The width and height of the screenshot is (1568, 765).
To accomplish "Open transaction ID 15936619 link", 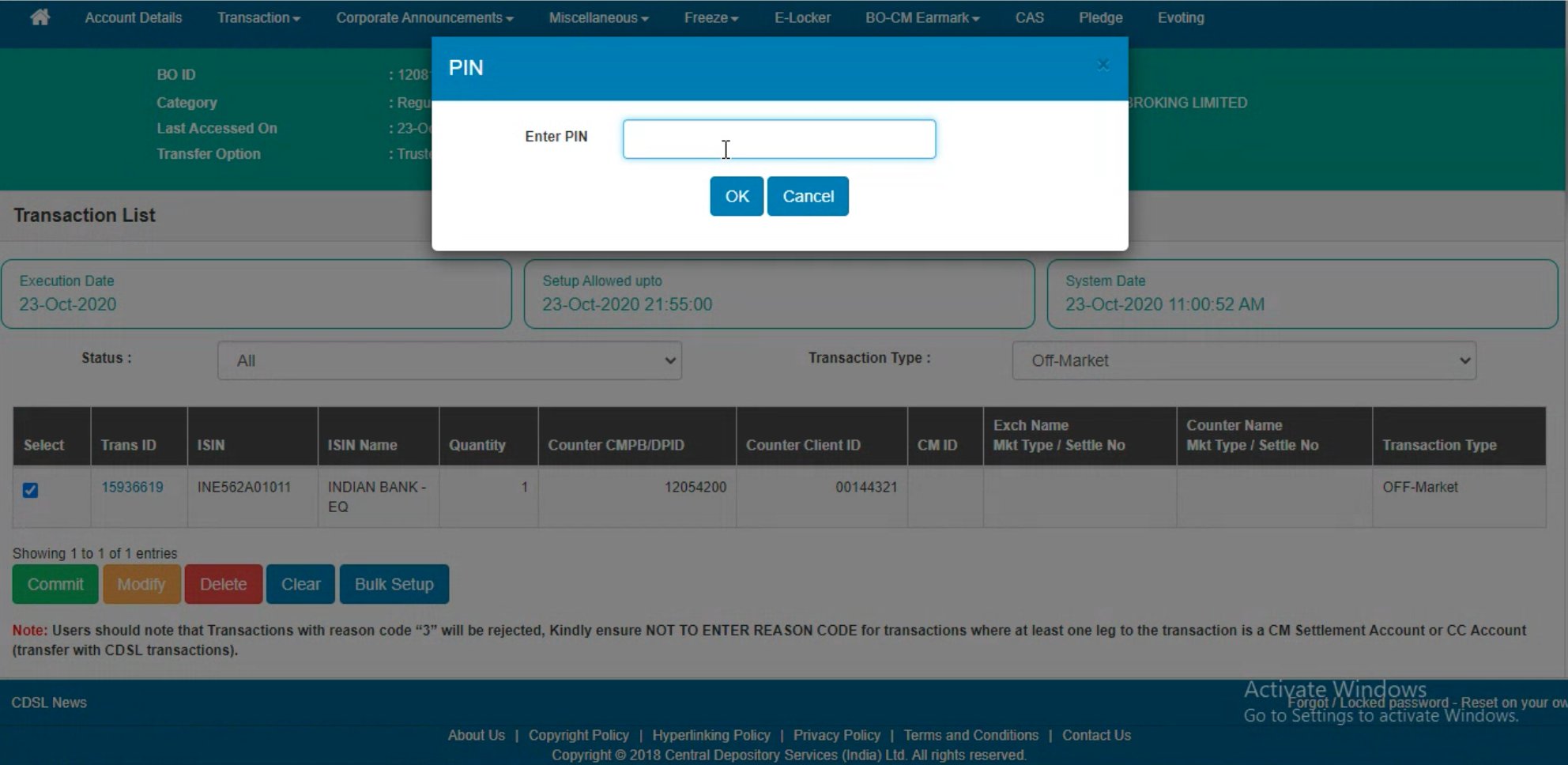I will tap(132, 487).
